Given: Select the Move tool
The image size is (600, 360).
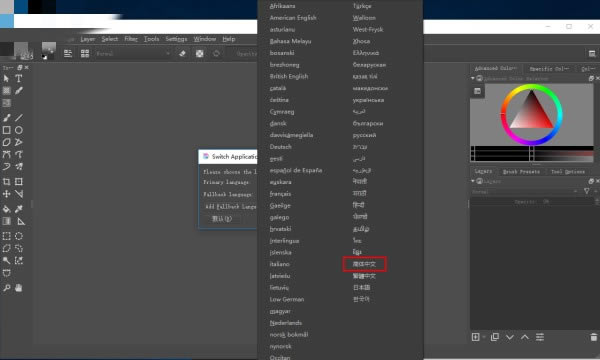Looking at the screenshot, I should (x=7, y=194).
